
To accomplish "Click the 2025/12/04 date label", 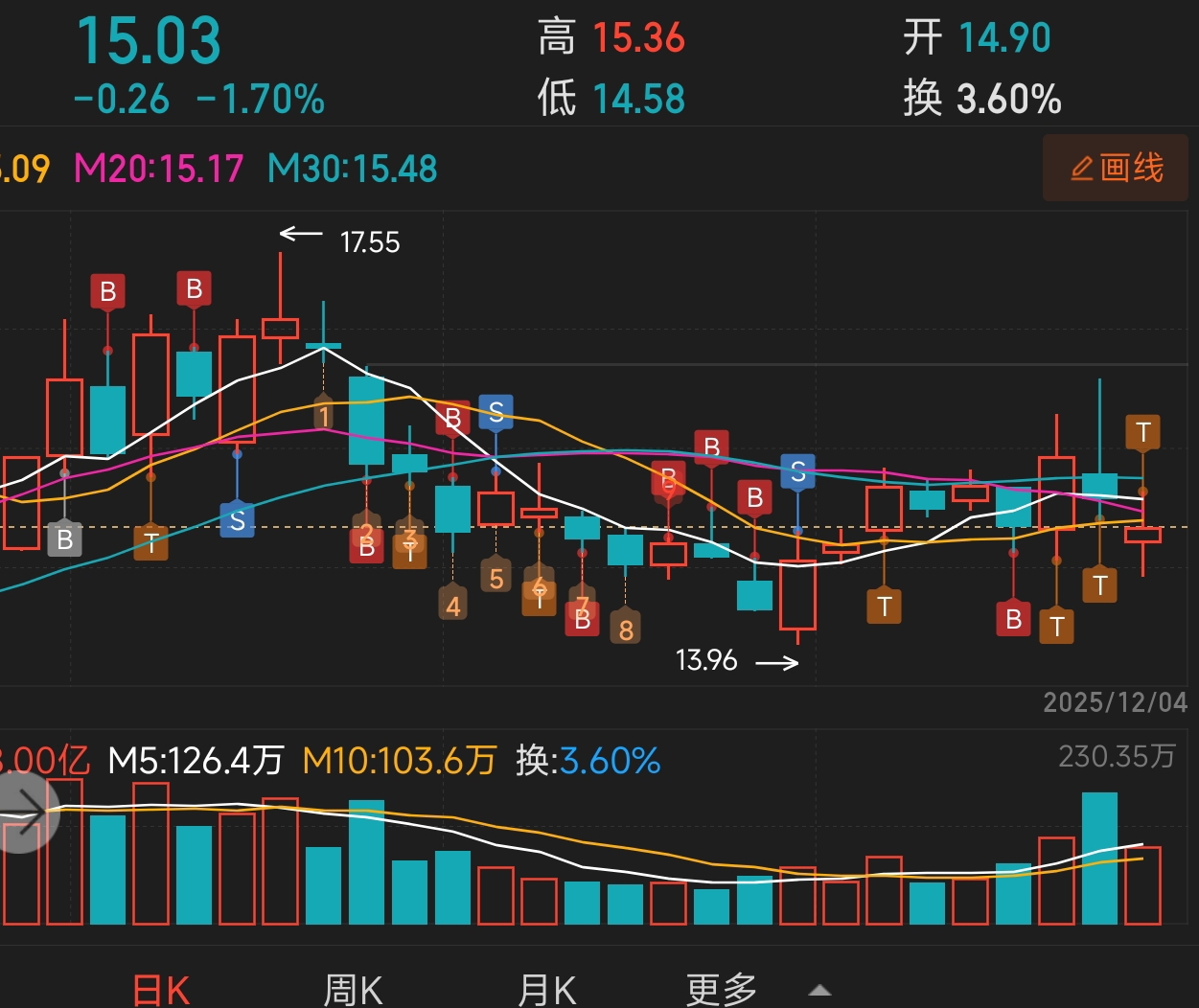I will click(x=1116, y=702).
